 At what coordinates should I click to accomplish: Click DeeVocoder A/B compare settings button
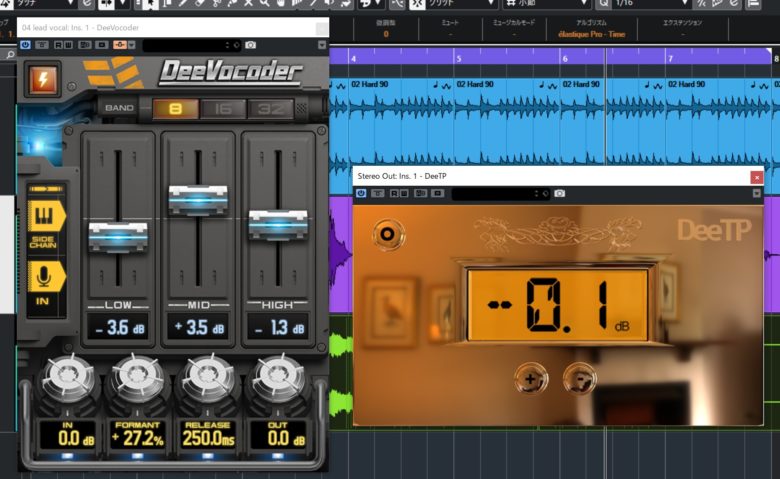[x=86, y=45]
